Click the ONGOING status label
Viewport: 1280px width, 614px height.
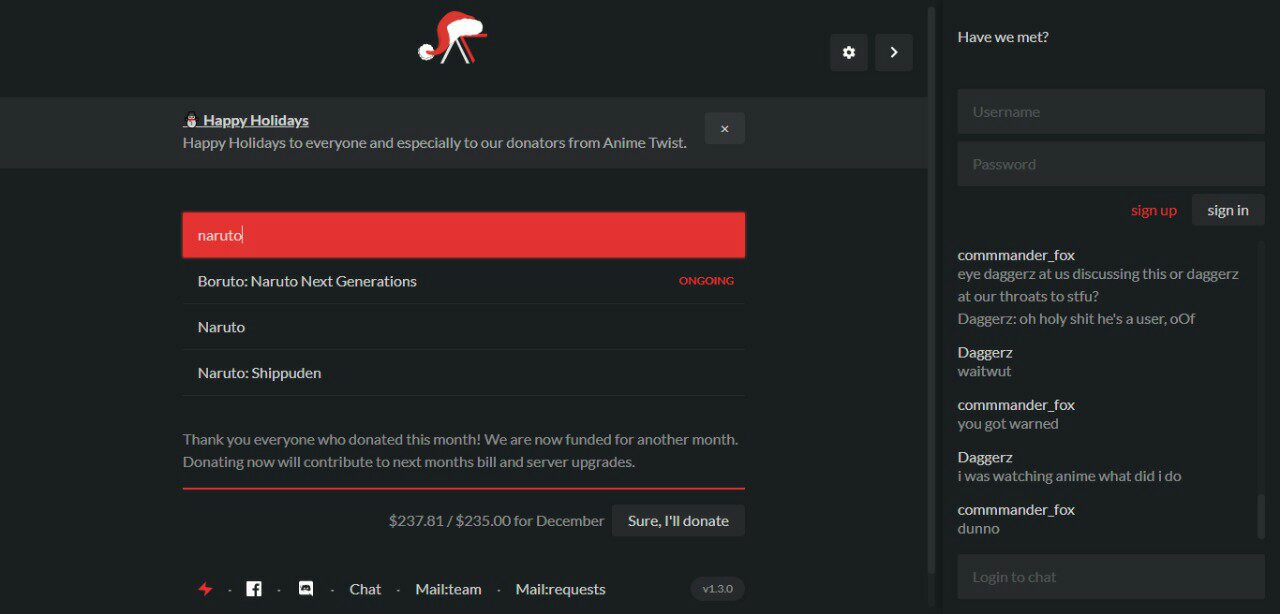coord(706,281)
